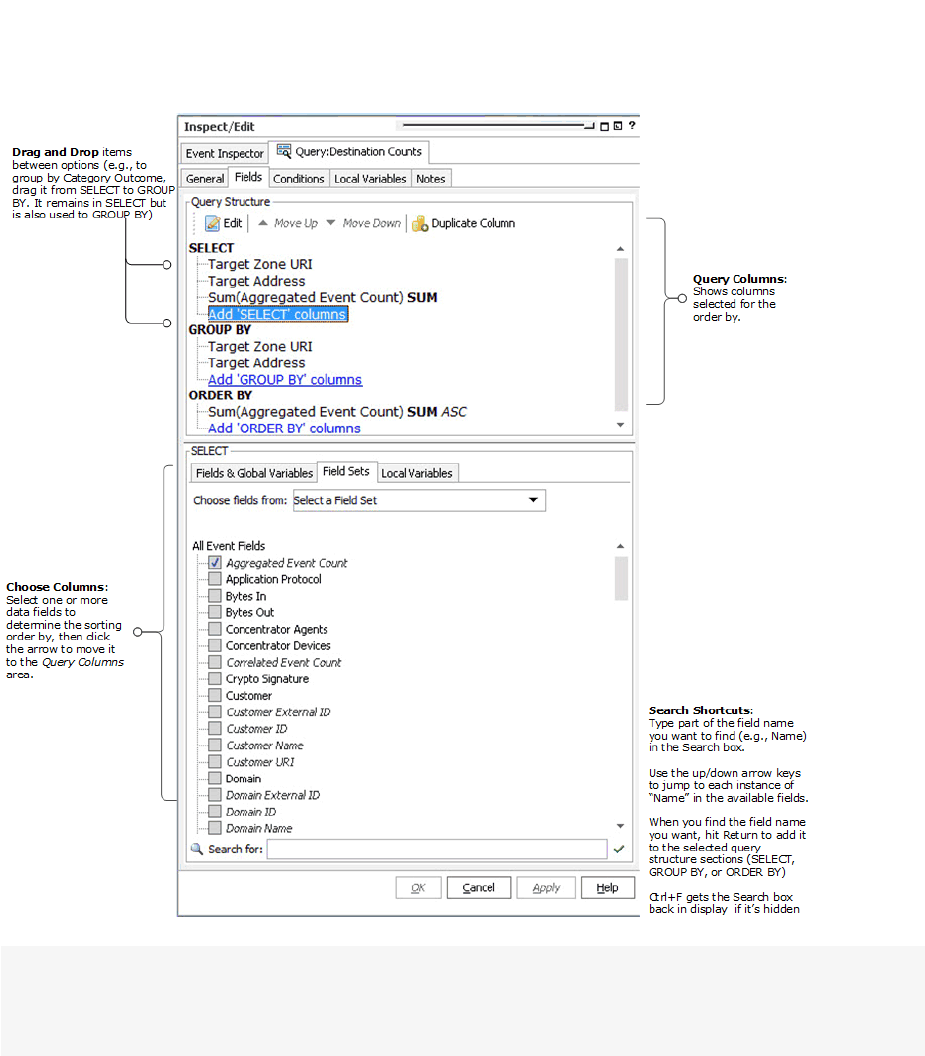Click the Help button
The image size is (925, 1056).
tap(607, 888)
